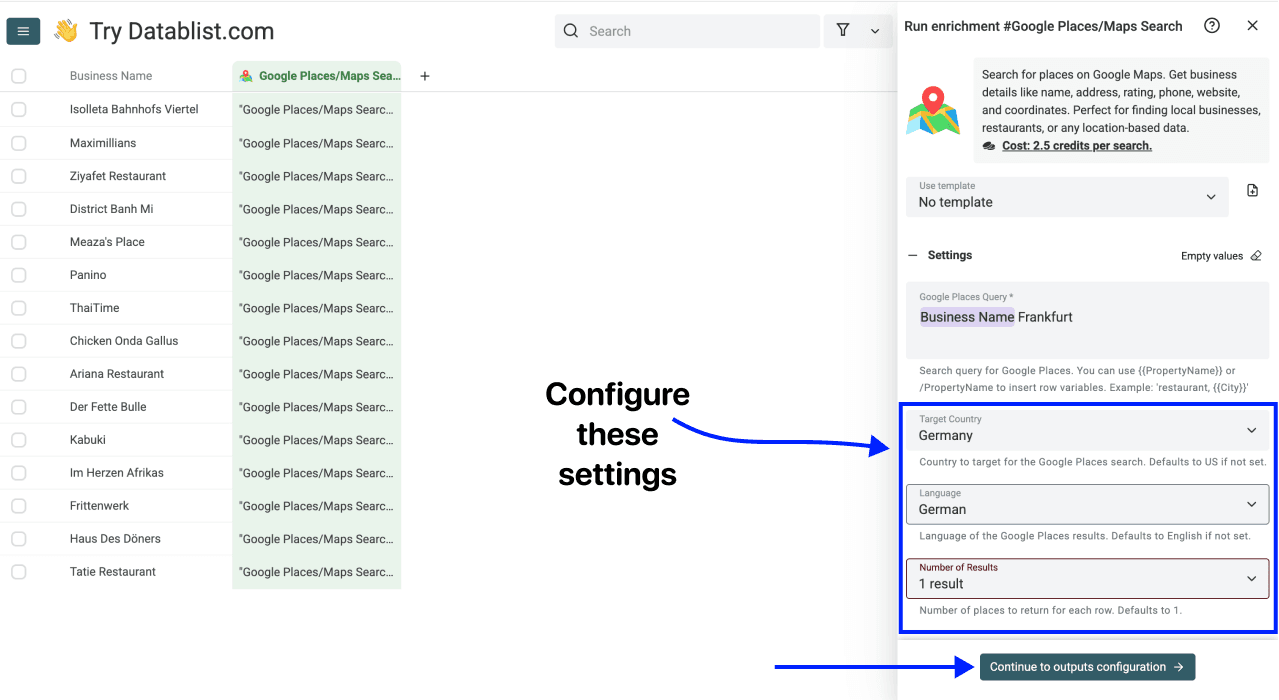
Task: Click the Google Places icon in the column header
Action: (245, 75)
